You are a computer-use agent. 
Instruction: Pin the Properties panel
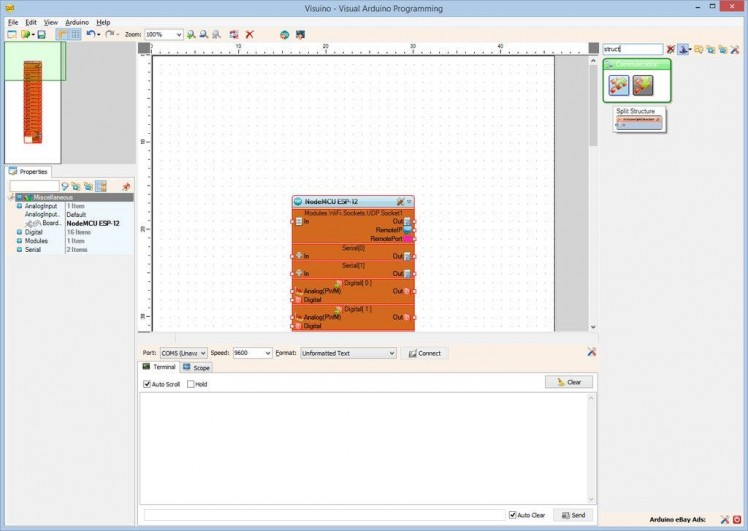[x=126, y=186]
